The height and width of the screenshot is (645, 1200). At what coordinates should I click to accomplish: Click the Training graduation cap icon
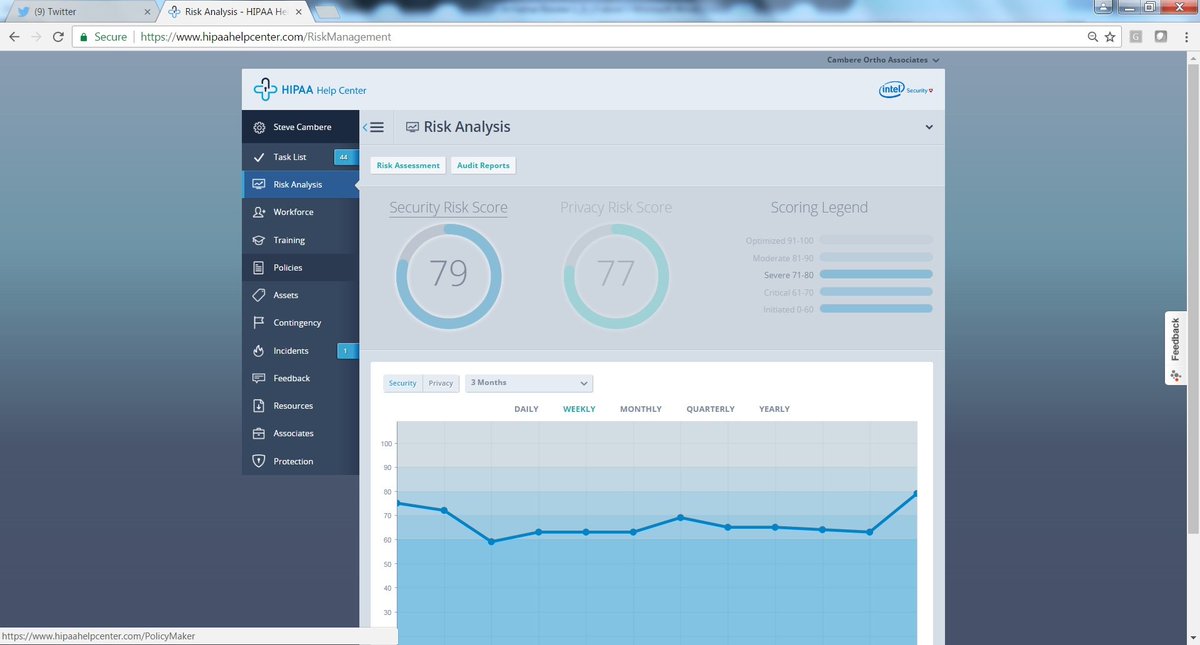[x=259, y=240]
